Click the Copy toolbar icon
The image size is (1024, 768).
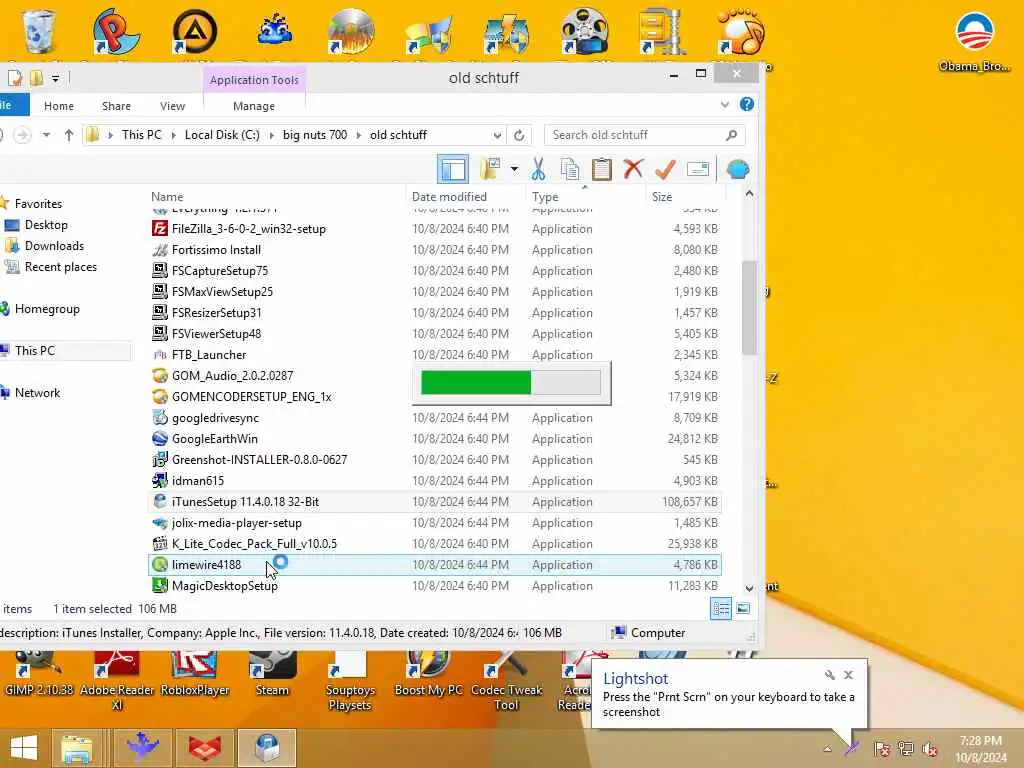(569, 169)
